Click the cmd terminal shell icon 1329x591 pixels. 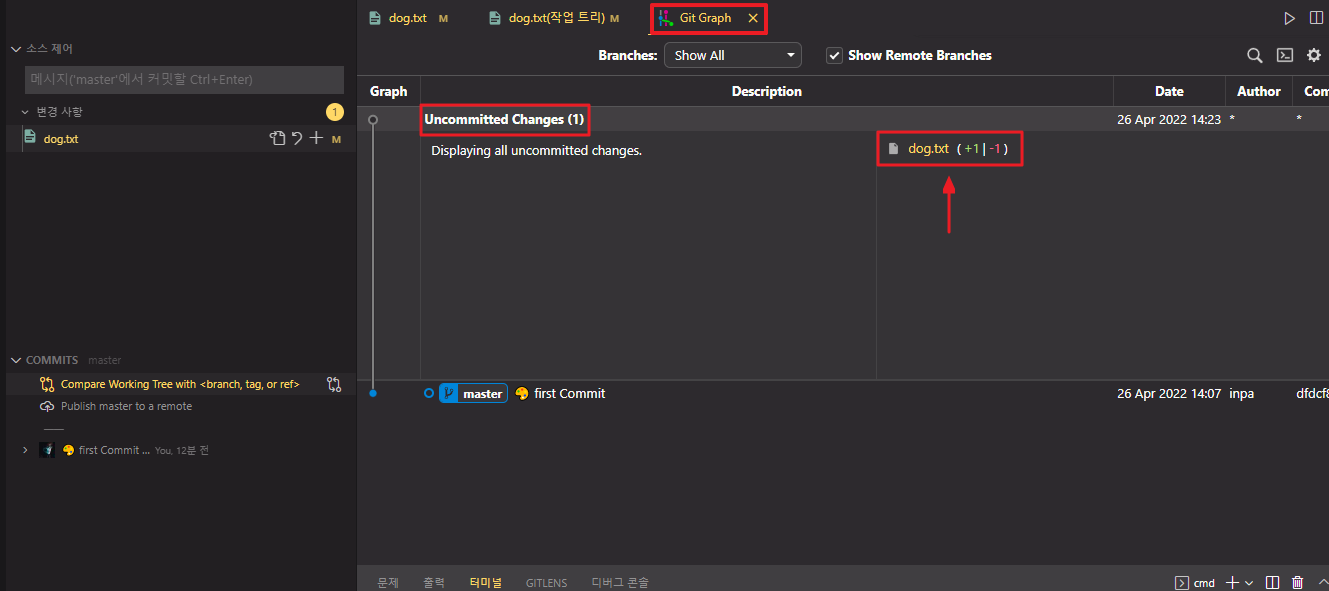(1181, 582)
